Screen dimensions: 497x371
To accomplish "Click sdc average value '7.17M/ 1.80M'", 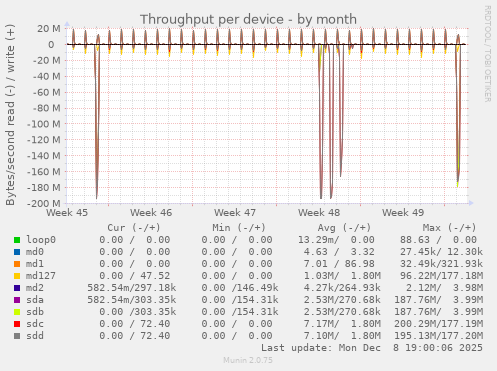I will [342, 324].
